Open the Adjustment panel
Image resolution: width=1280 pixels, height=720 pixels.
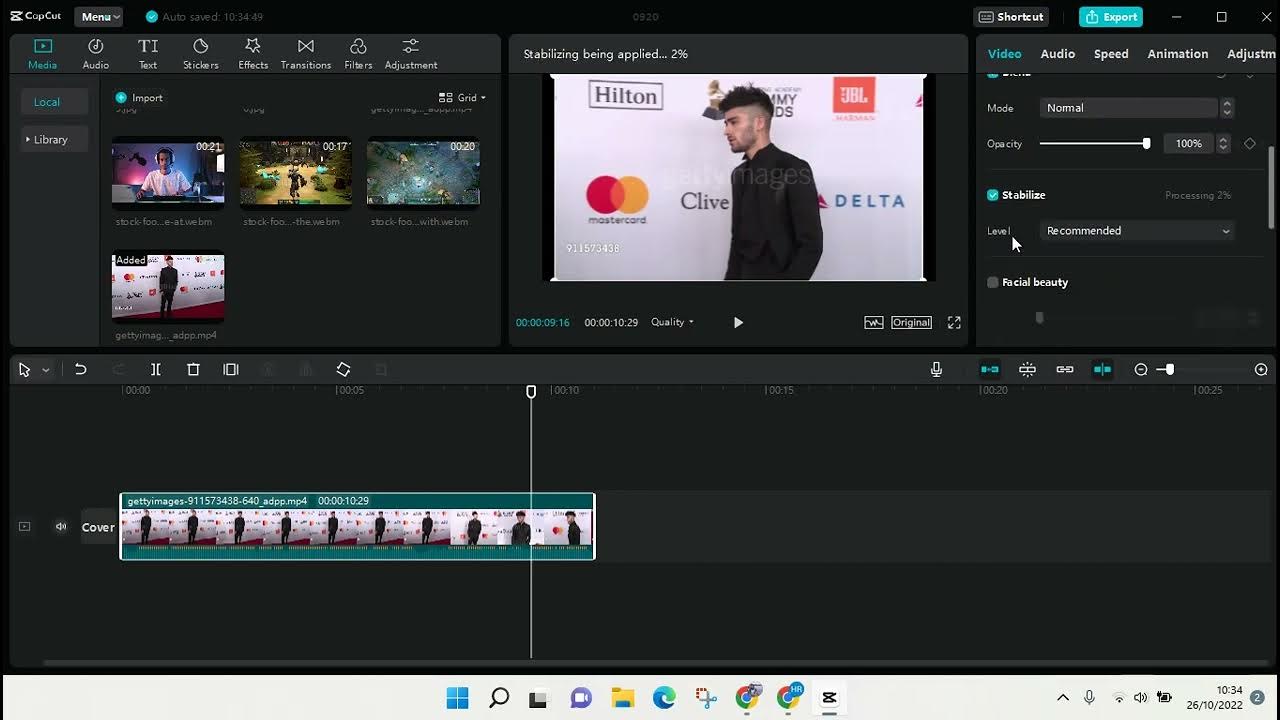coord(411,54)
